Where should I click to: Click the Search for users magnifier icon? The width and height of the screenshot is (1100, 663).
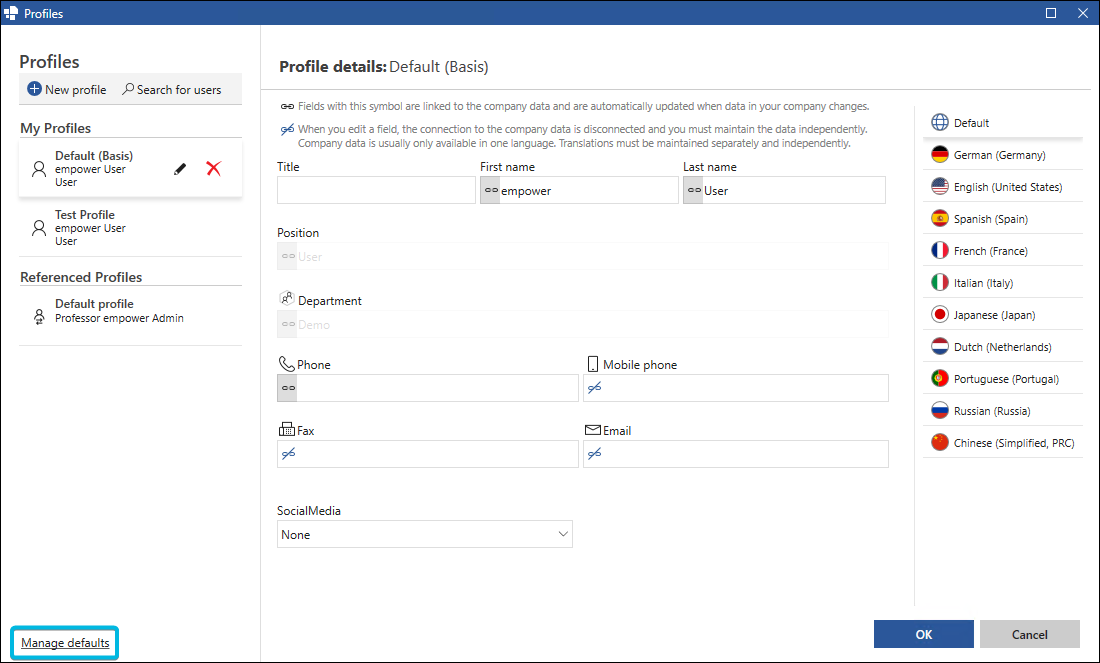coord(128,89)
